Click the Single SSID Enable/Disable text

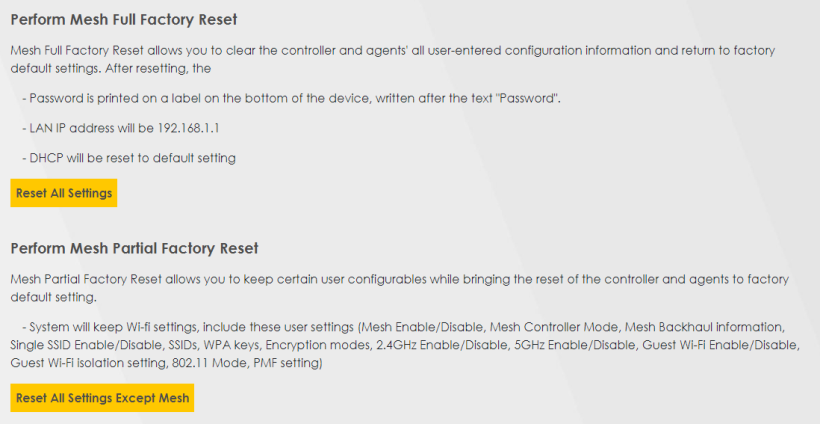coord(72,346)
